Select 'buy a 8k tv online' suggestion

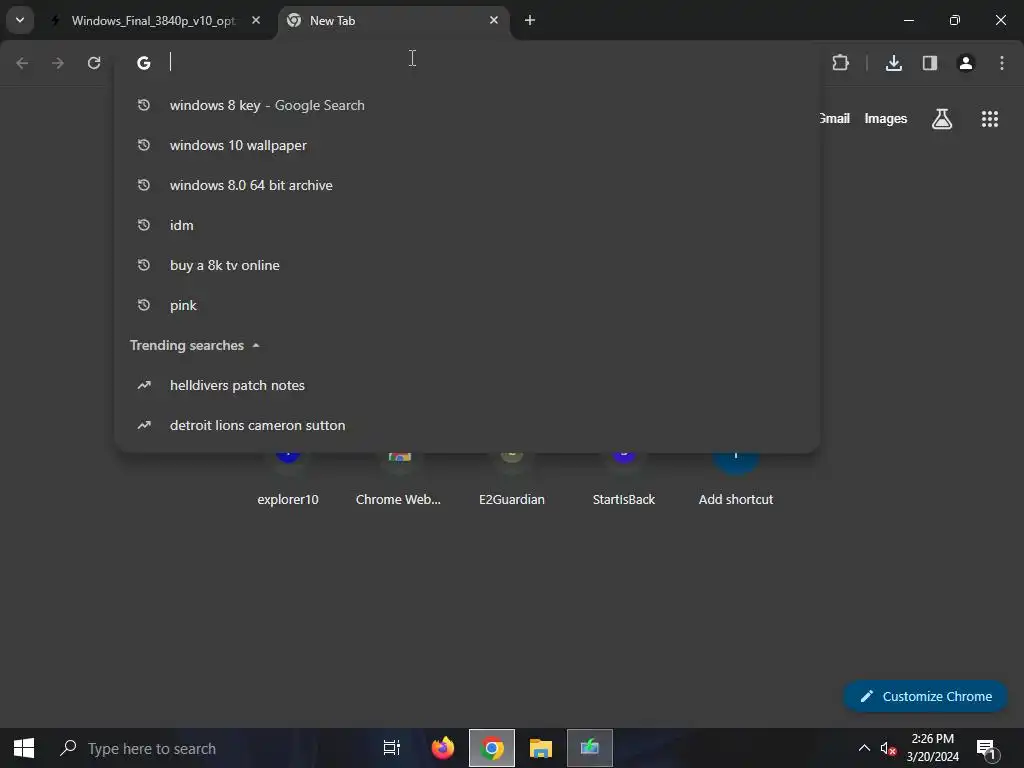coord(467,265)
